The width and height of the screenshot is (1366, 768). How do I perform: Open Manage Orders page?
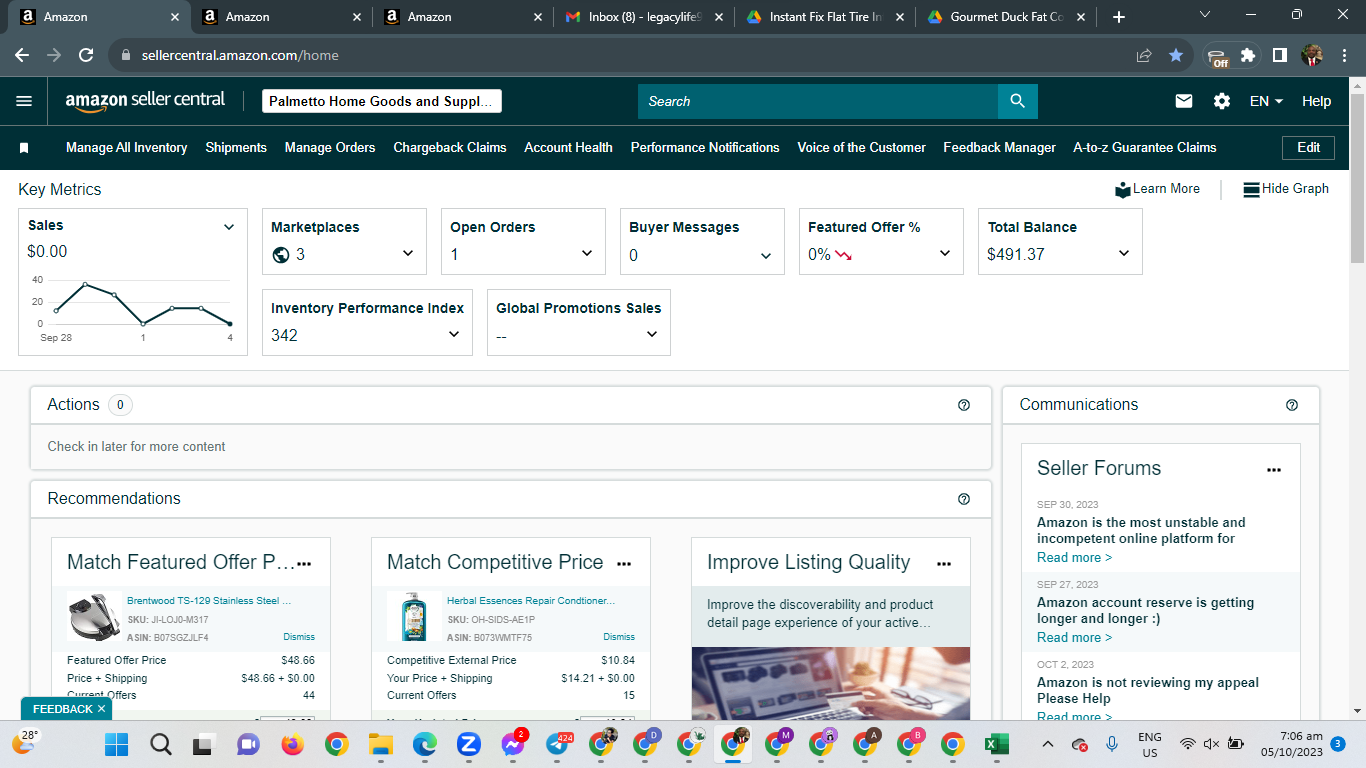330,148
